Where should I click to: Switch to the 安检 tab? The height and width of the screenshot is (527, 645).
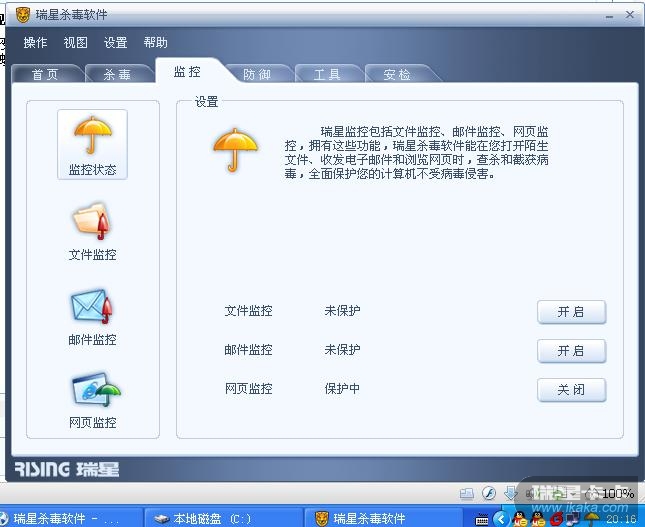pos(397,74)
